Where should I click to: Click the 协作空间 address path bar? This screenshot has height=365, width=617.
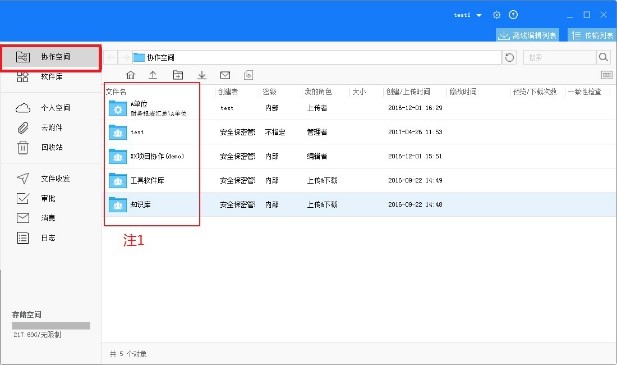(317, 57)
